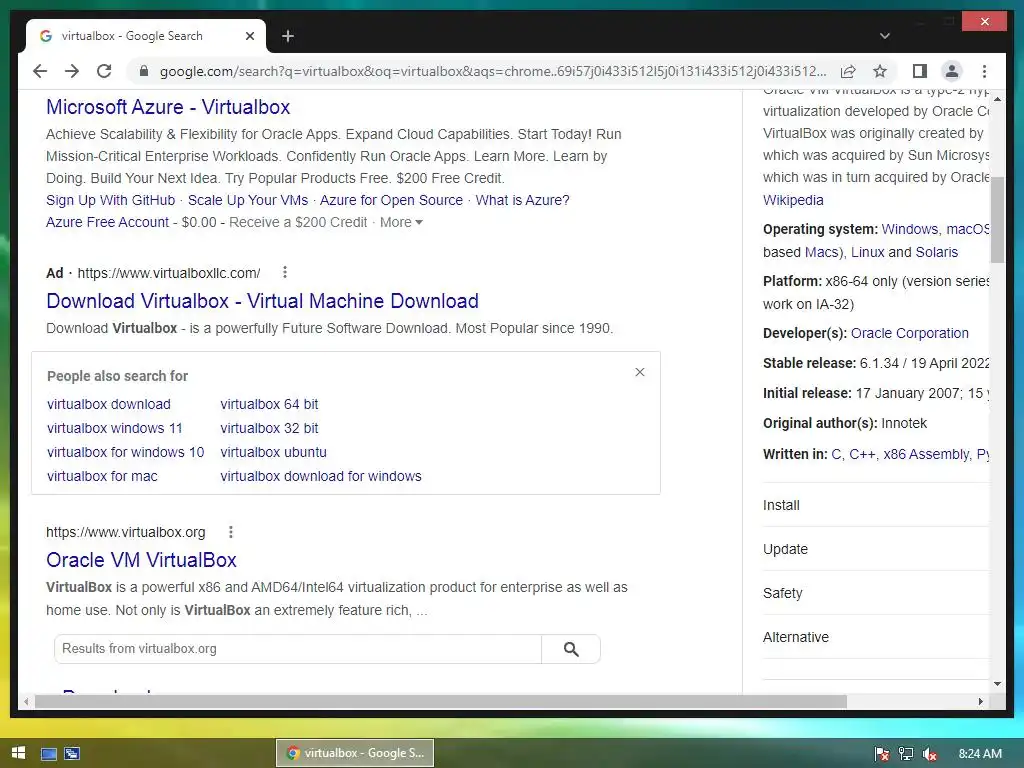Click the horizontal scrollbar right arrow
1024x768 pixels.
coord(980,701)
